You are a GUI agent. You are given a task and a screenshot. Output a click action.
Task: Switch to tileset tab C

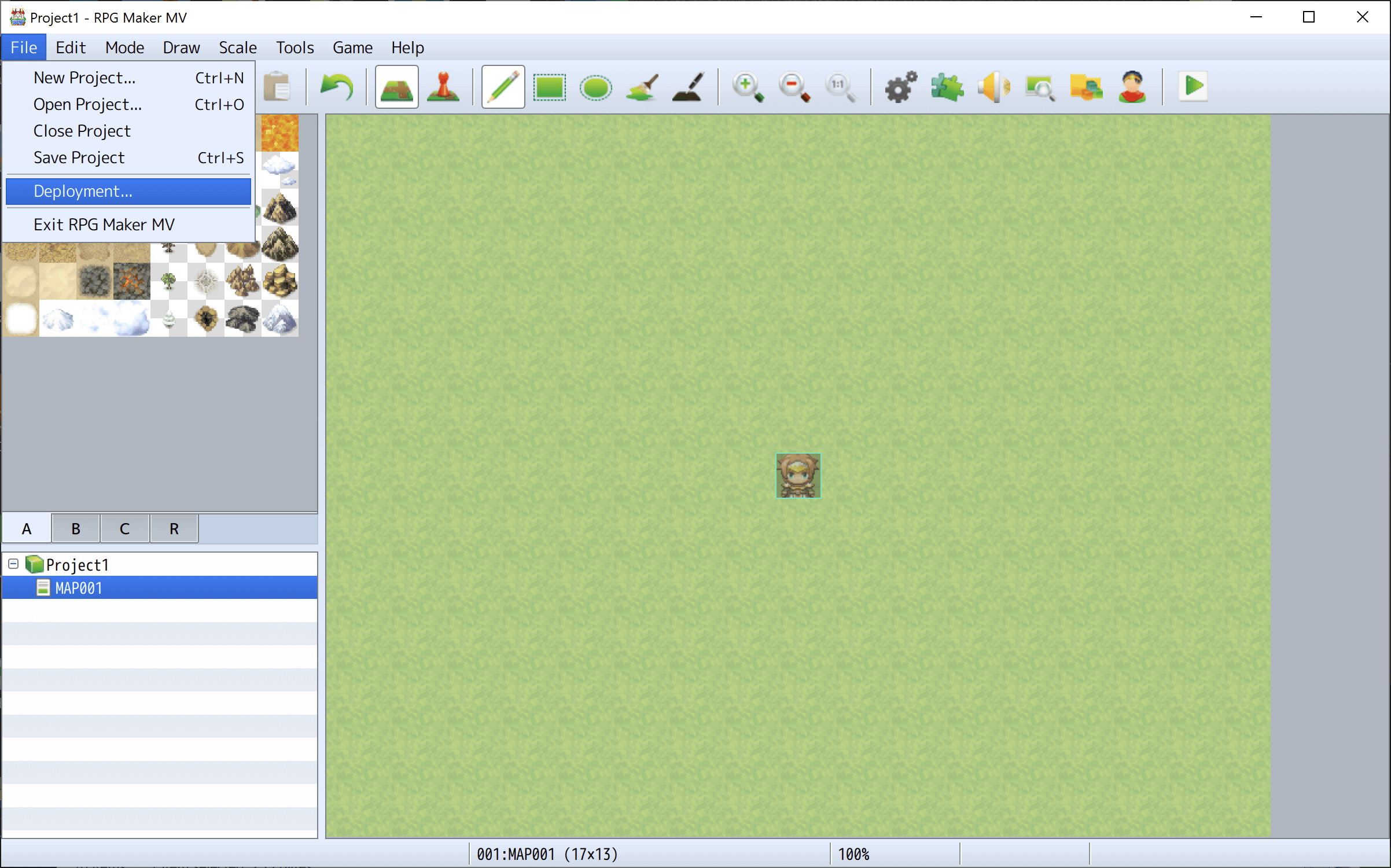[x=125, y=528]
